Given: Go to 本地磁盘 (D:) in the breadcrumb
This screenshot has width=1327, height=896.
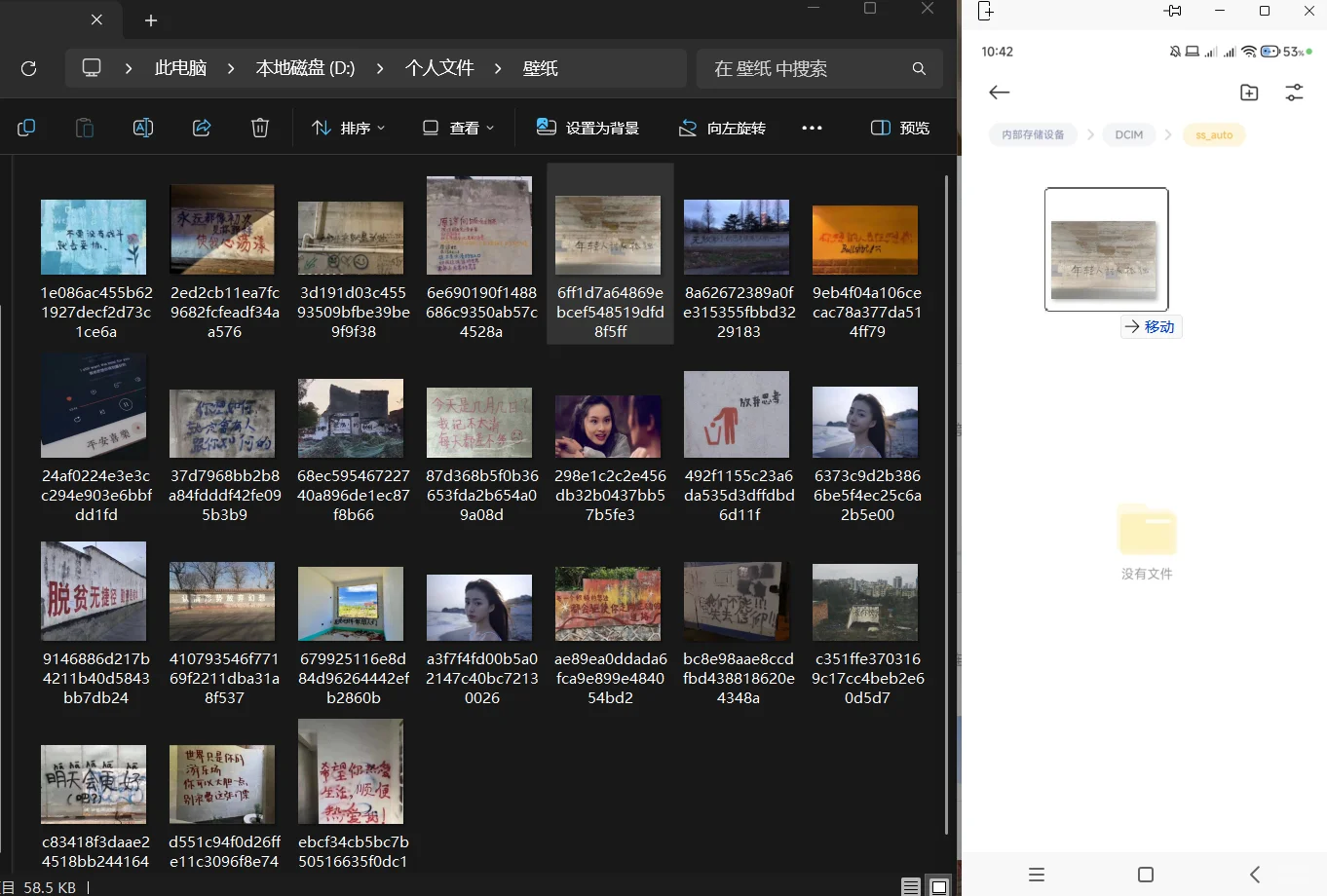Looking at the screenshot, I should pos(305,68).
